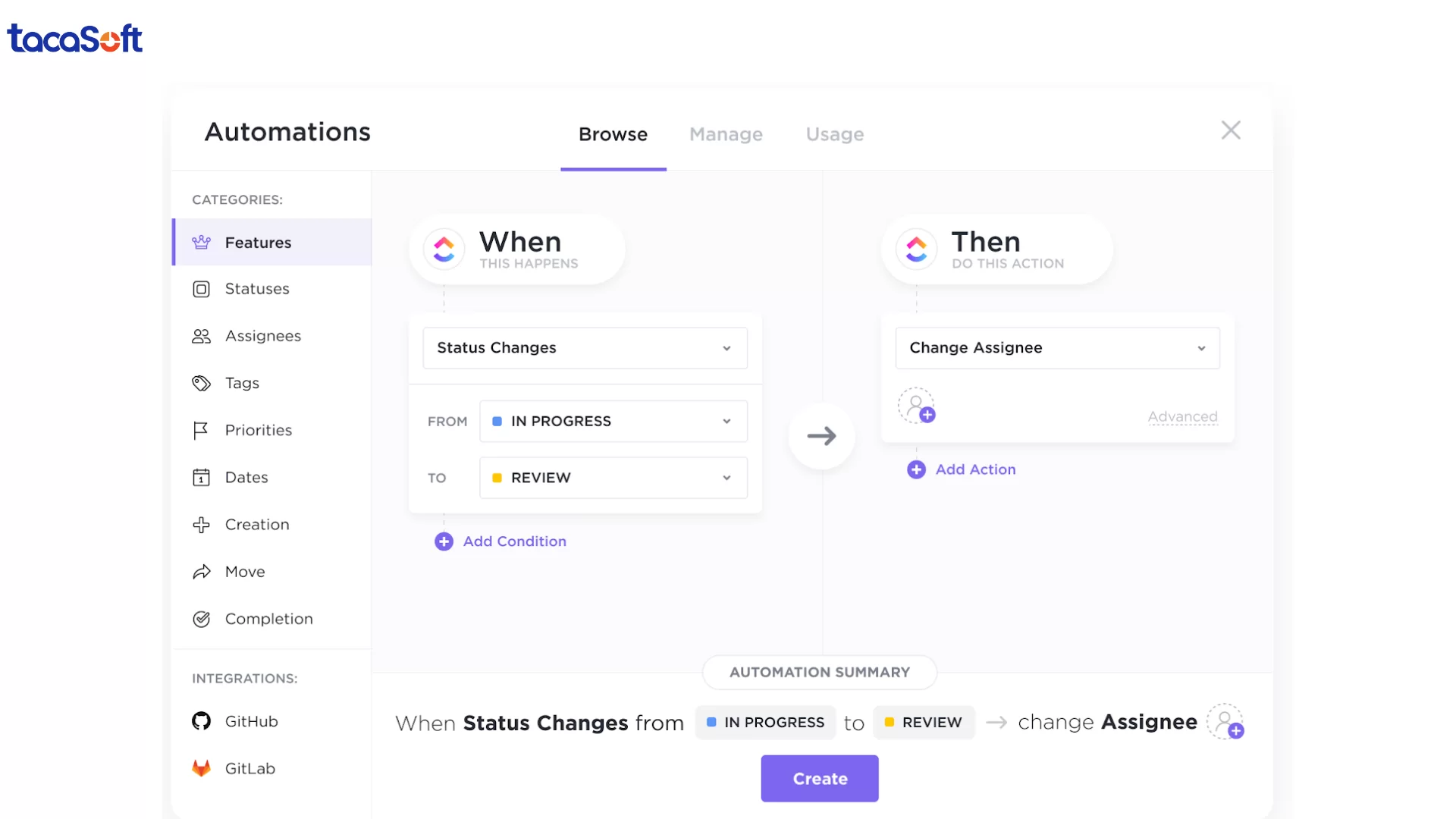Click the Add Condition link

pos(514,541)
